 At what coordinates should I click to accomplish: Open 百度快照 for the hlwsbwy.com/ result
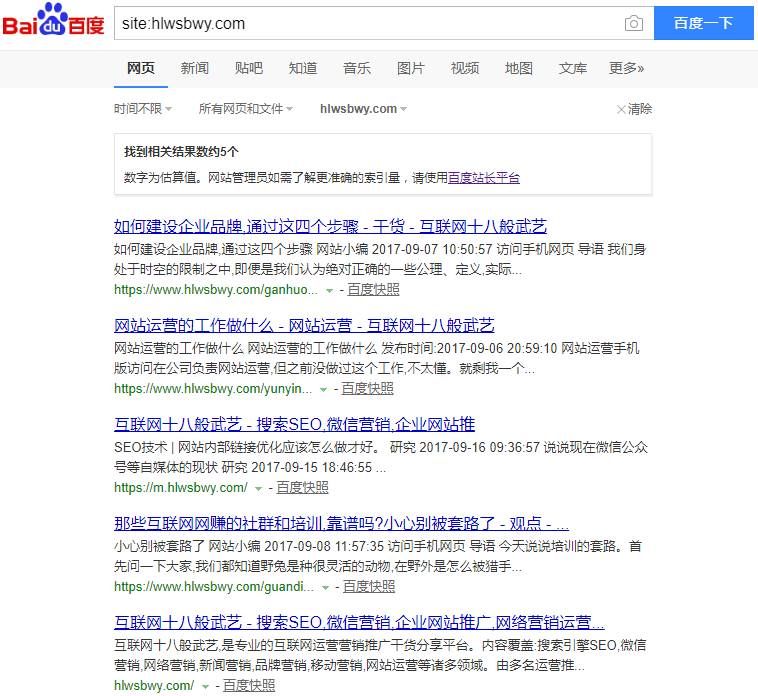coord(249,685)
